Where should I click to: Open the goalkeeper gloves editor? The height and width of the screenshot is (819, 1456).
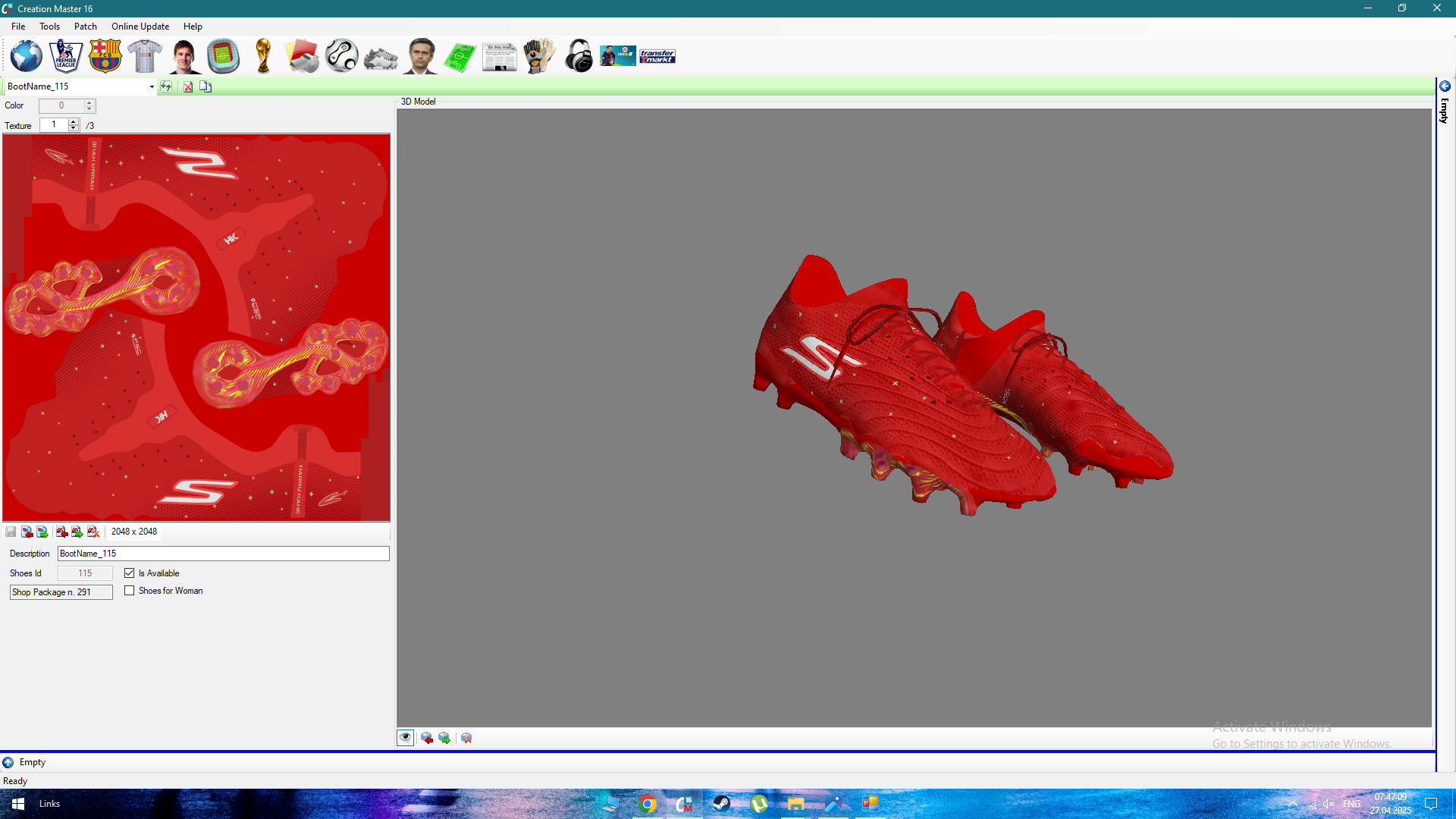[539, 56]
